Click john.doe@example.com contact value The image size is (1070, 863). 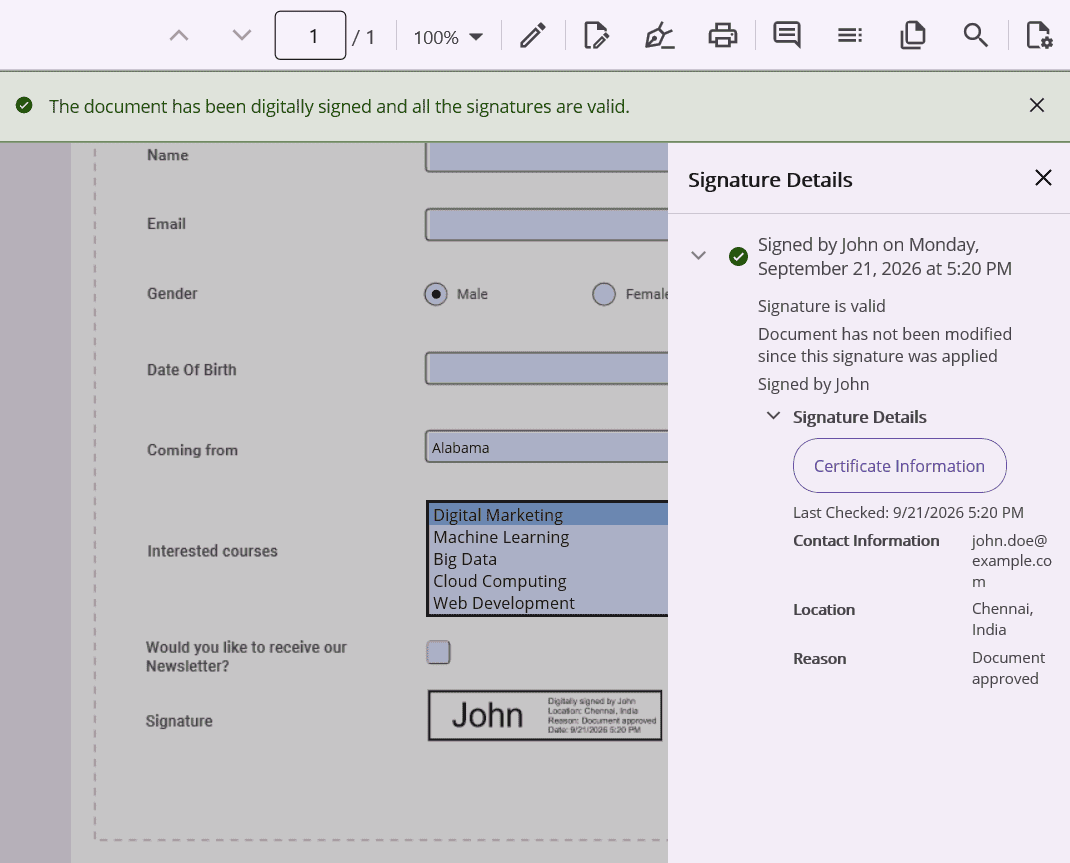tap(1011, 561)
